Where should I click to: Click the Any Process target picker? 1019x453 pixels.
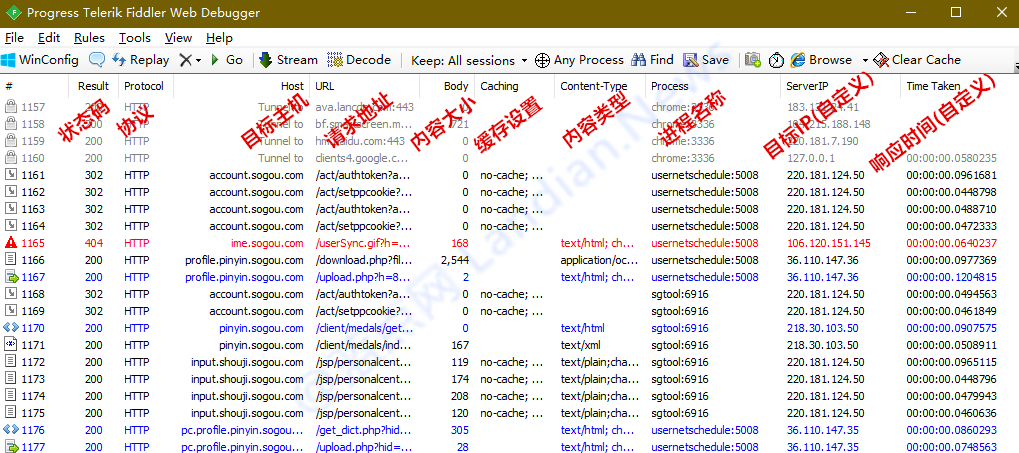[580, 60]
